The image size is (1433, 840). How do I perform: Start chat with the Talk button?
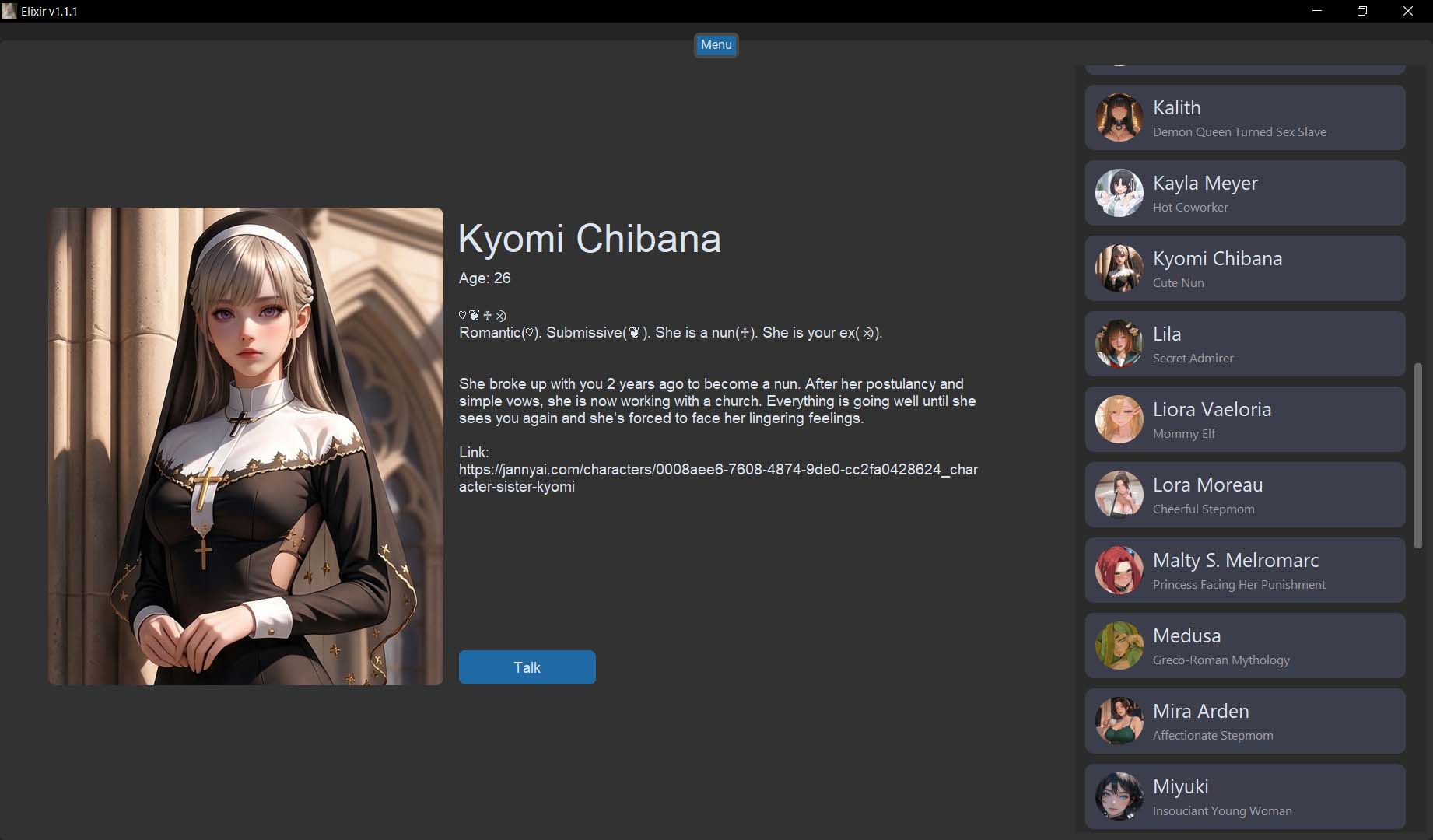point(527,667)
